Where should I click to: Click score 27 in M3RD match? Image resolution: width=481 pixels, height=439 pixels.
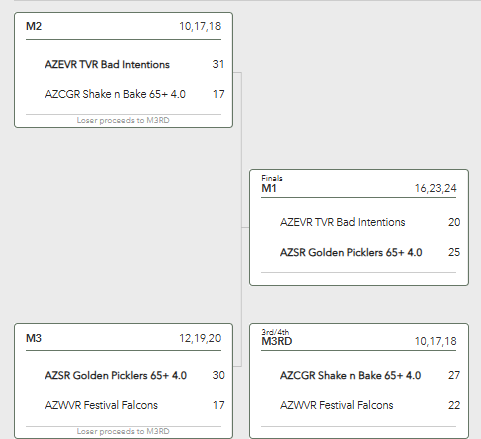(454, 375)
